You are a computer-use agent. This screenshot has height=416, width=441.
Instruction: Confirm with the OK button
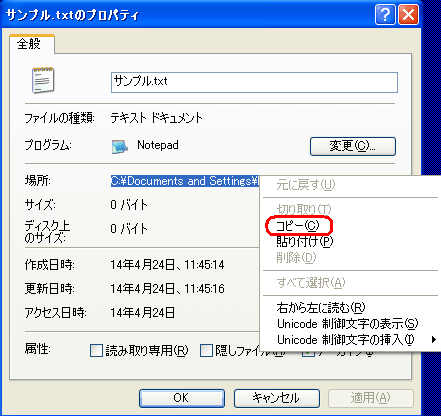[182, 398]
